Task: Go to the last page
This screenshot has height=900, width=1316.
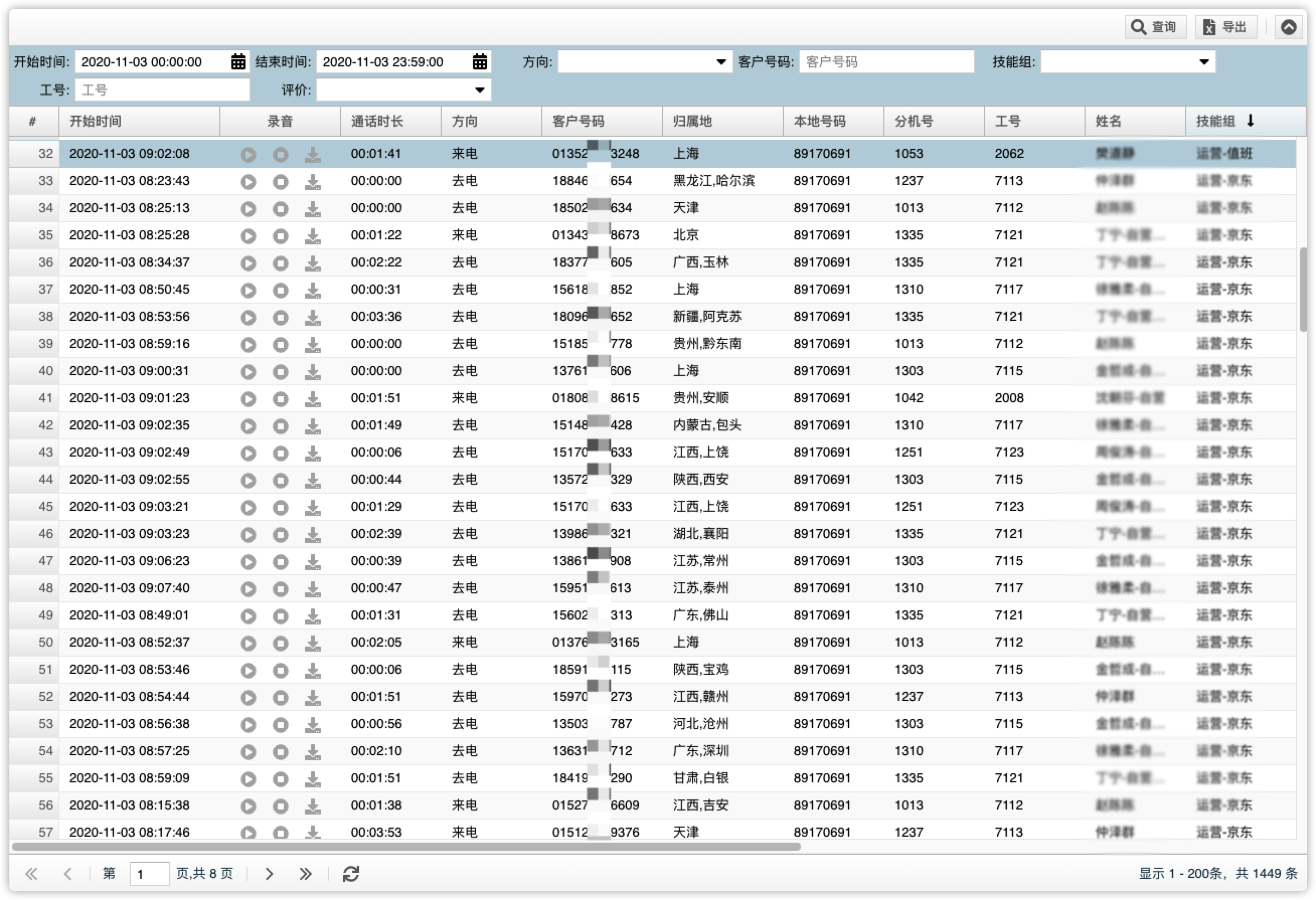Action: pos(305,874)
